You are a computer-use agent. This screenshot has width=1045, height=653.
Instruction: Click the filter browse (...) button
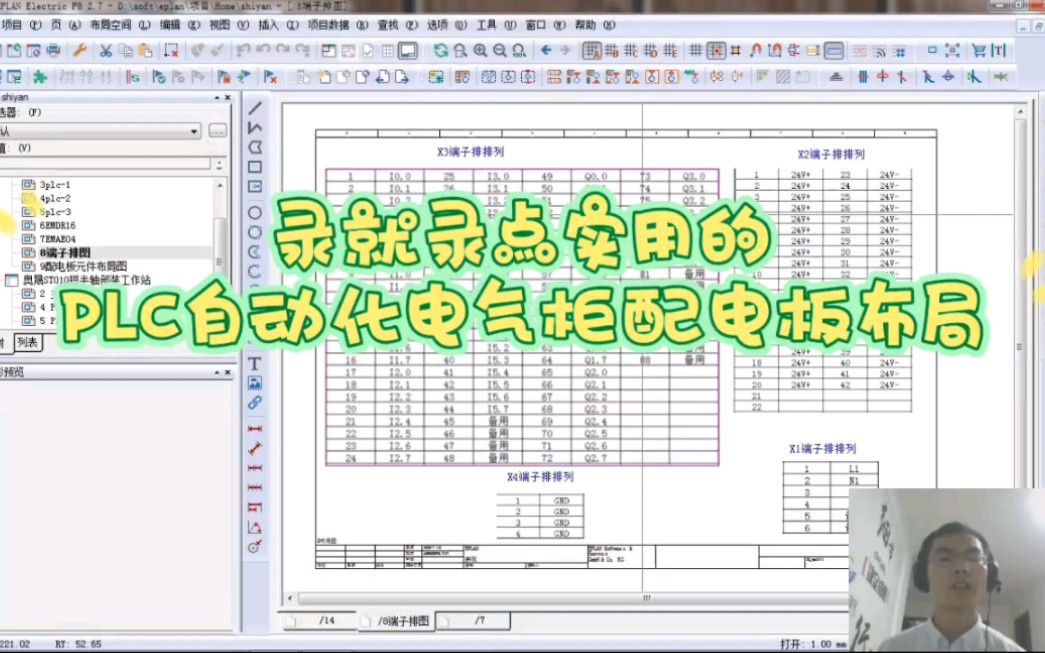tap(217, 131)
